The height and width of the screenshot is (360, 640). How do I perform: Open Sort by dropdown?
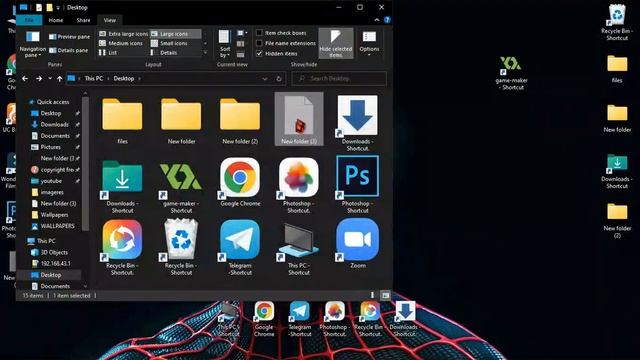[224, 44]
